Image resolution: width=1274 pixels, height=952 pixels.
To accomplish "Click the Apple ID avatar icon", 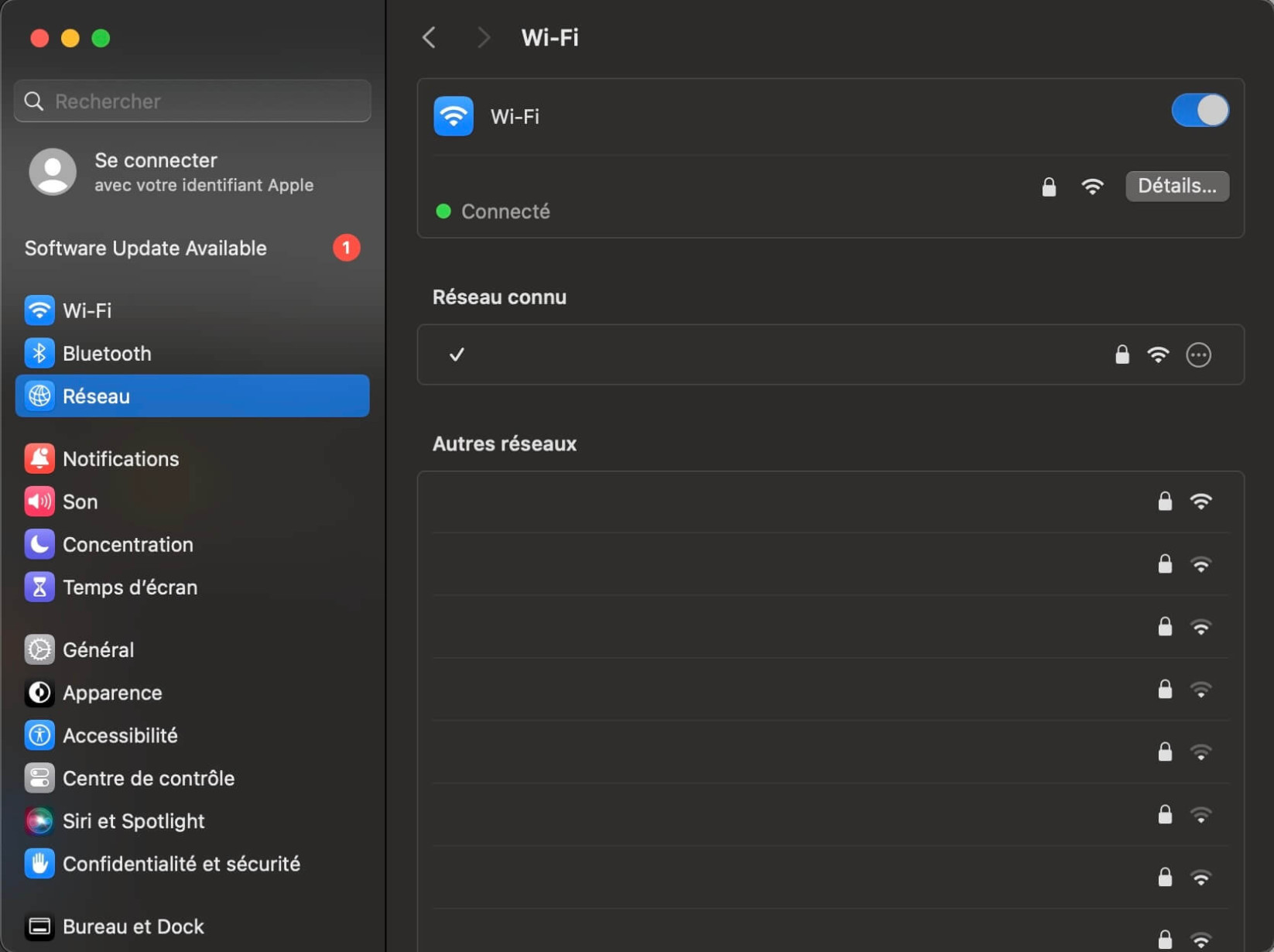I will tap(53, 172).
